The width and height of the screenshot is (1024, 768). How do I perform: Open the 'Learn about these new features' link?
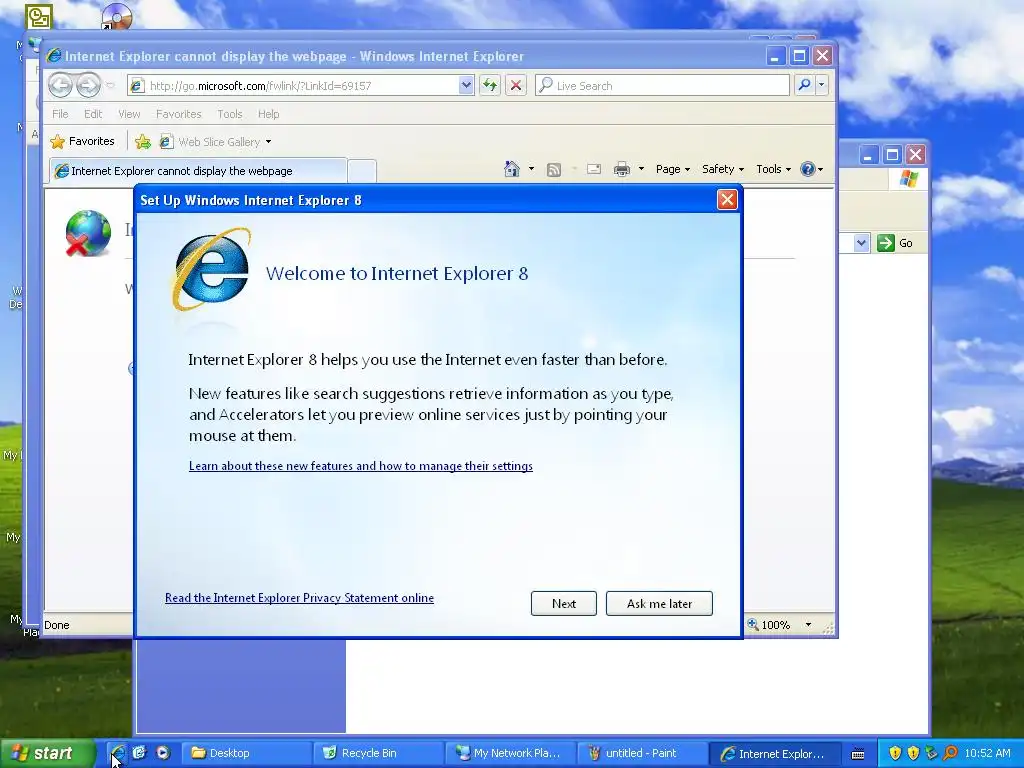click(360, 466)
